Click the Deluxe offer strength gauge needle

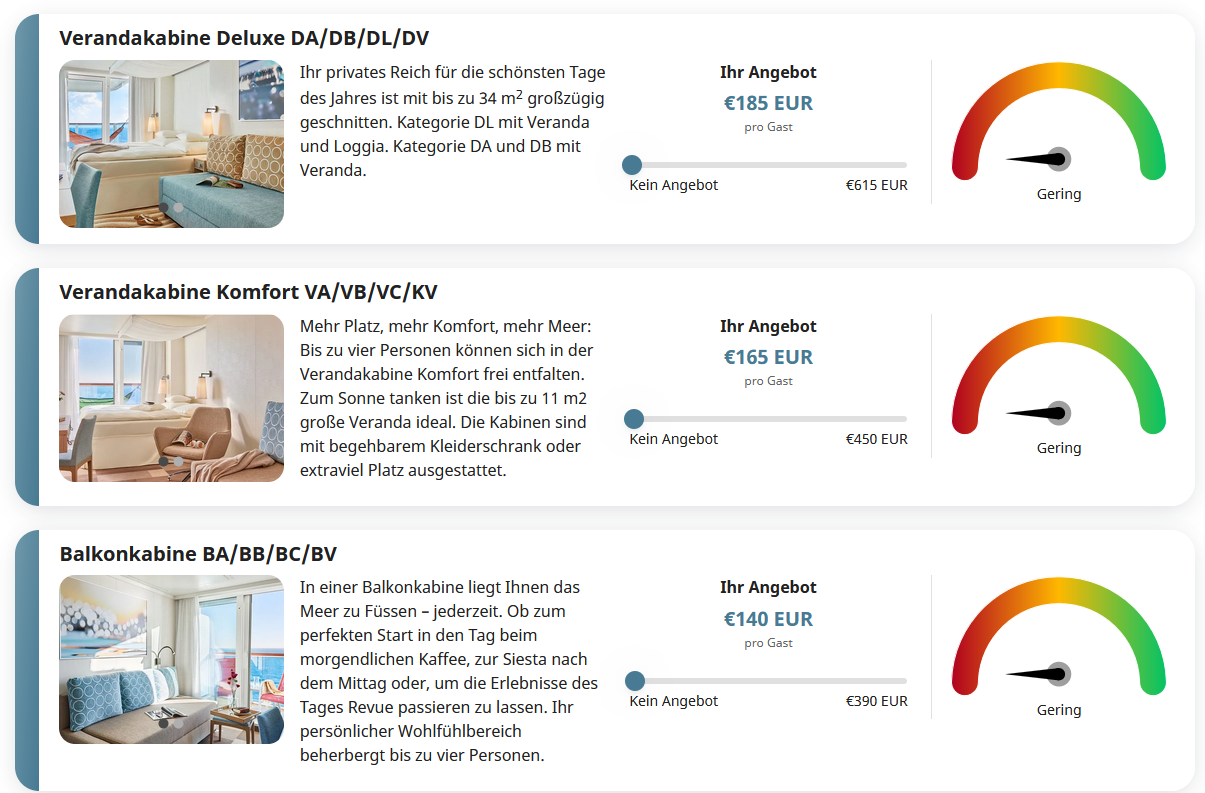[x=1040, y=159]
